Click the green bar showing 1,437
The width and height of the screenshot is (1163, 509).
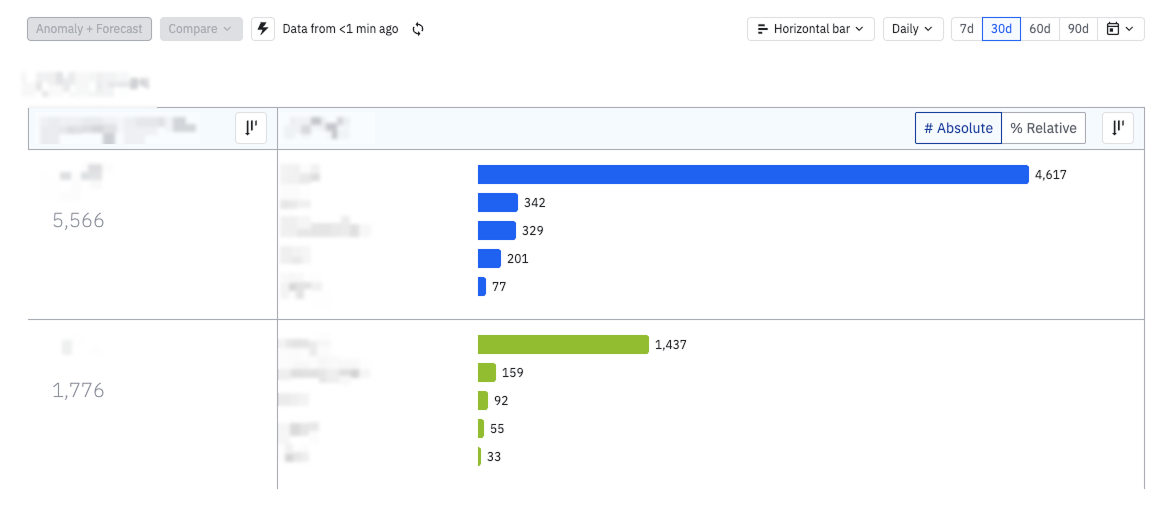pos(563,344)
